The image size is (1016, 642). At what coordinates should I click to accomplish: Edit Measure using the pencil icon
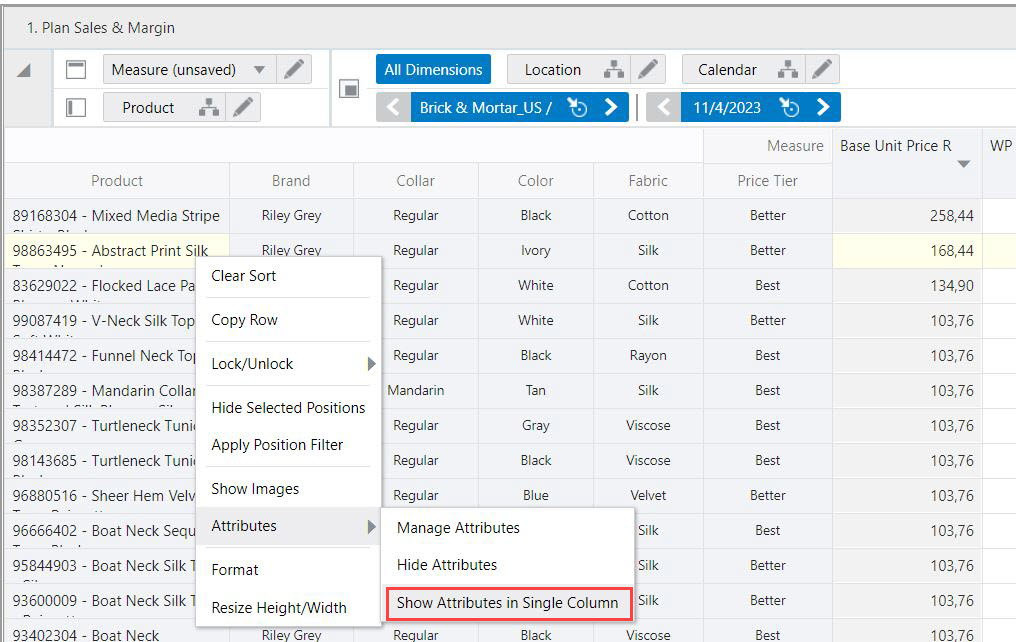pyautogui.click(x=294, y=69)
